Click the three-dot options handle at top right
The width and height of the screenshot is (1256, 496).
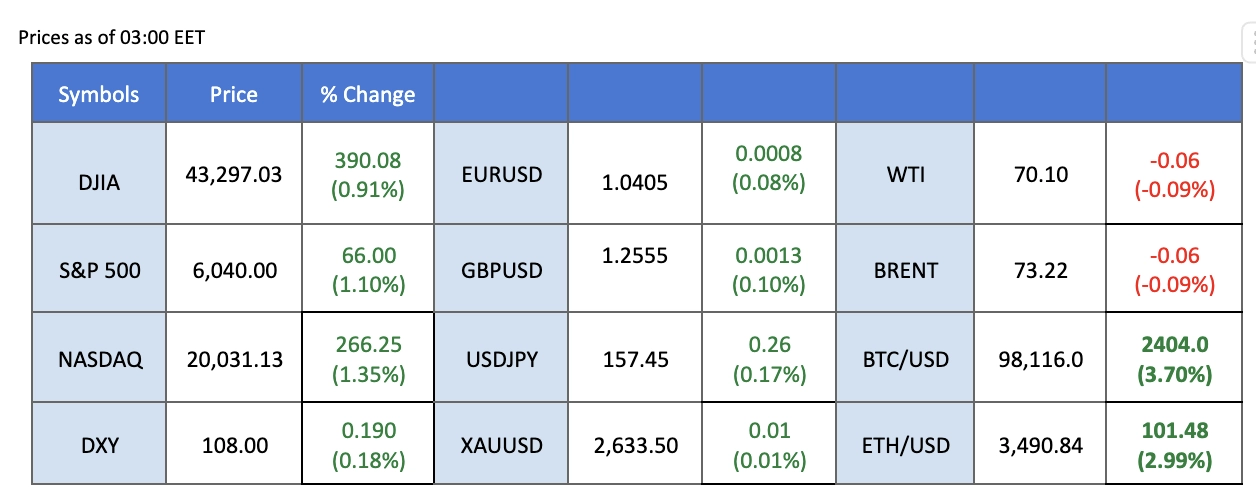pyautogui.click(x=1250, y=41)
